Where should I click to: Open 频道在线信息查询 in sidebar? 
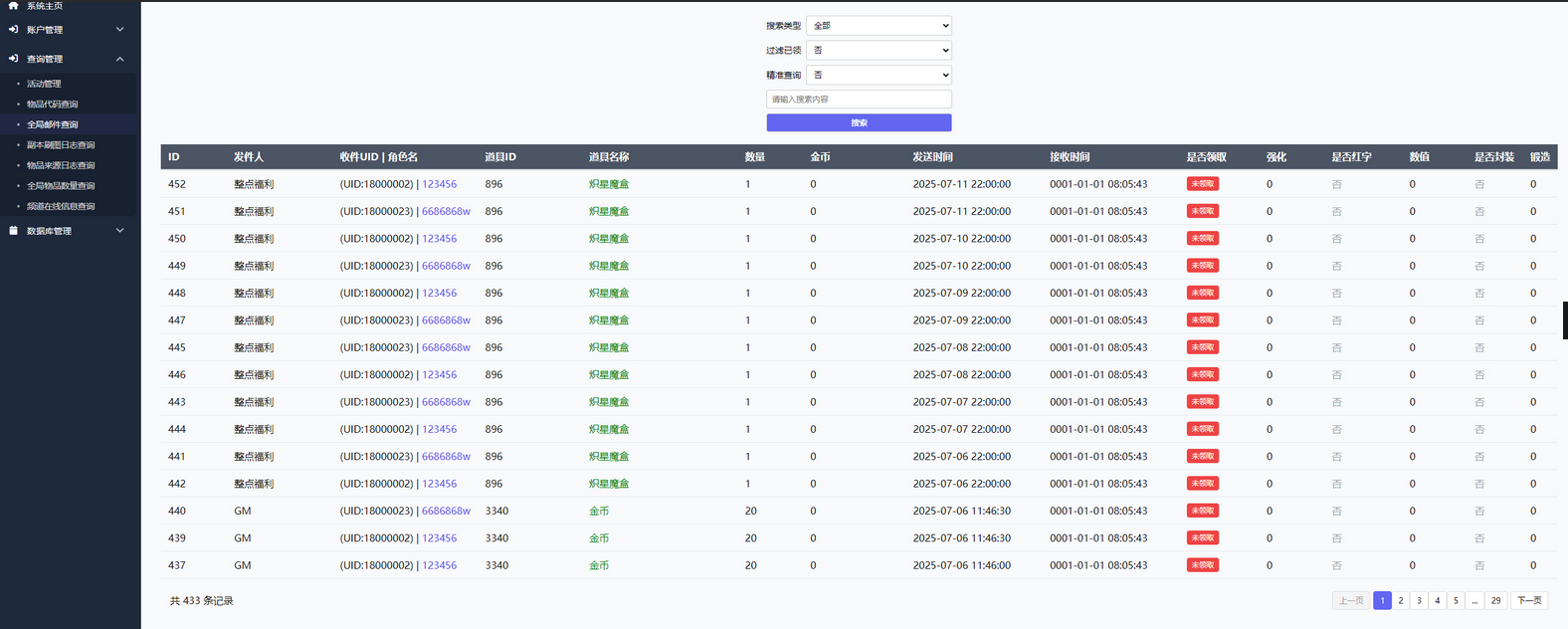pos(61,207)
